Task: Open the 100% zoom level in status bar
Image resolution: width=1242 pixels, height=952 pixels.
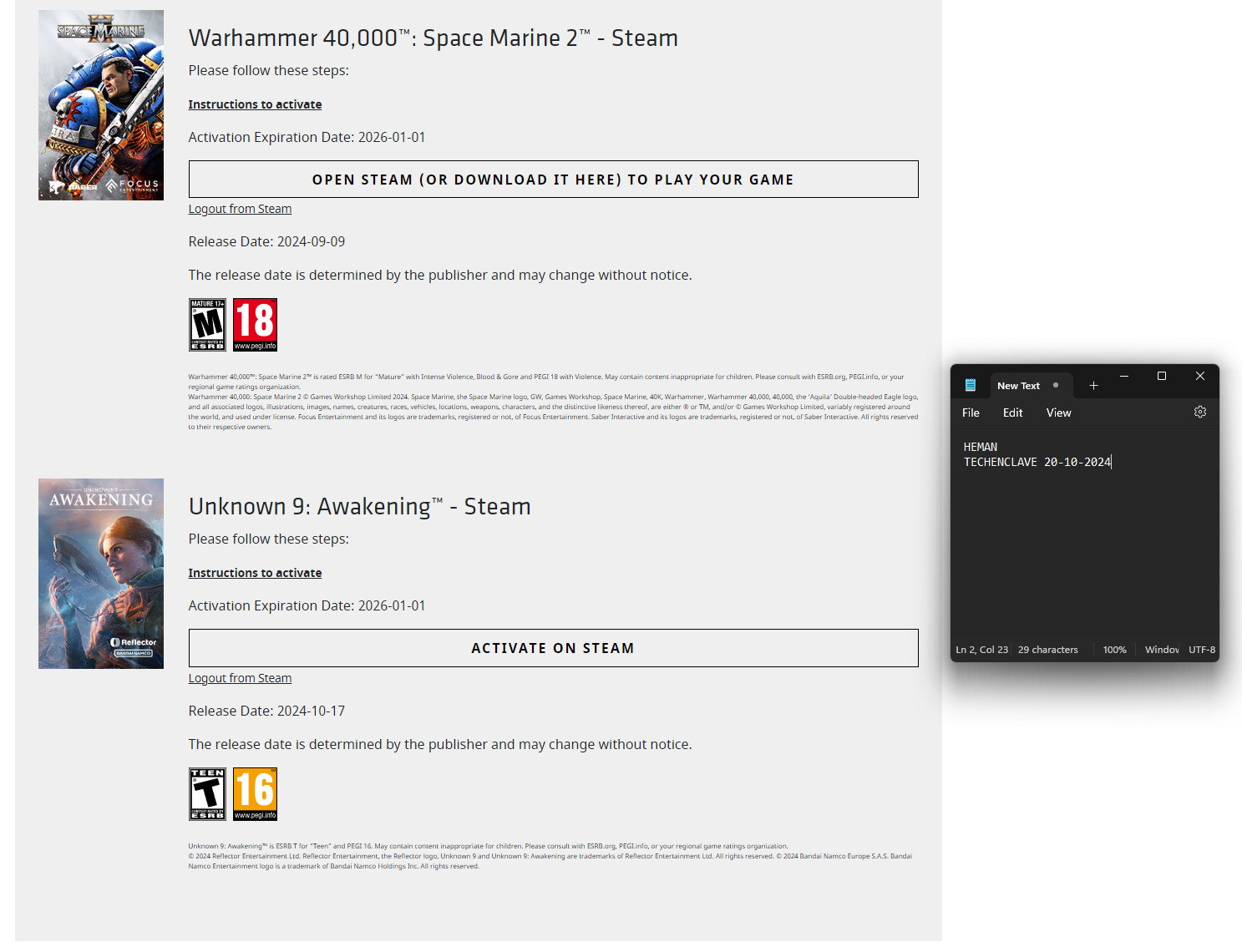Action: coord(1114,650)
